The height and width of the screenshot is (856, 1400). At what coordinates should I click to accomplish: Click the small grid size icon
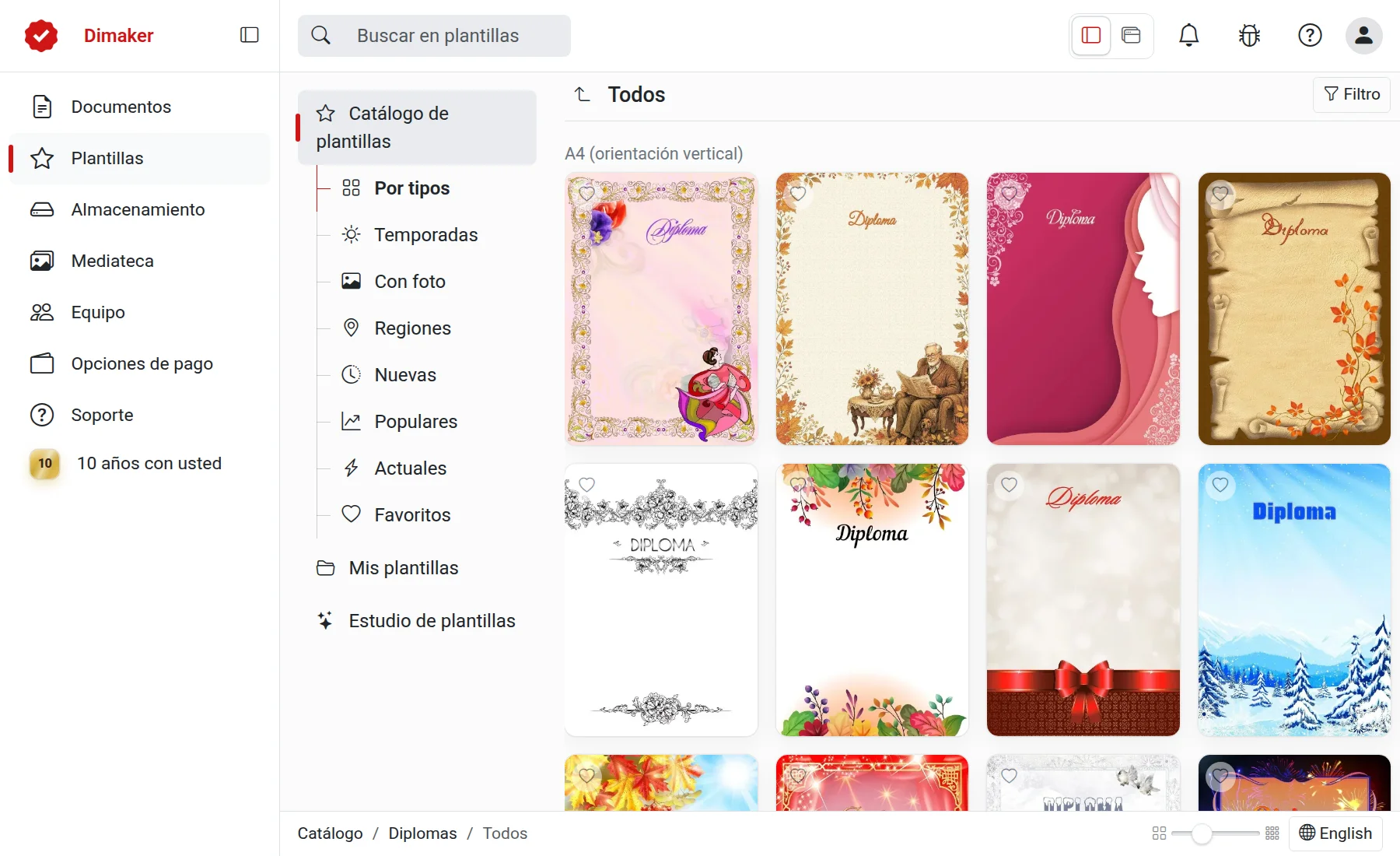coord(1159,833)
